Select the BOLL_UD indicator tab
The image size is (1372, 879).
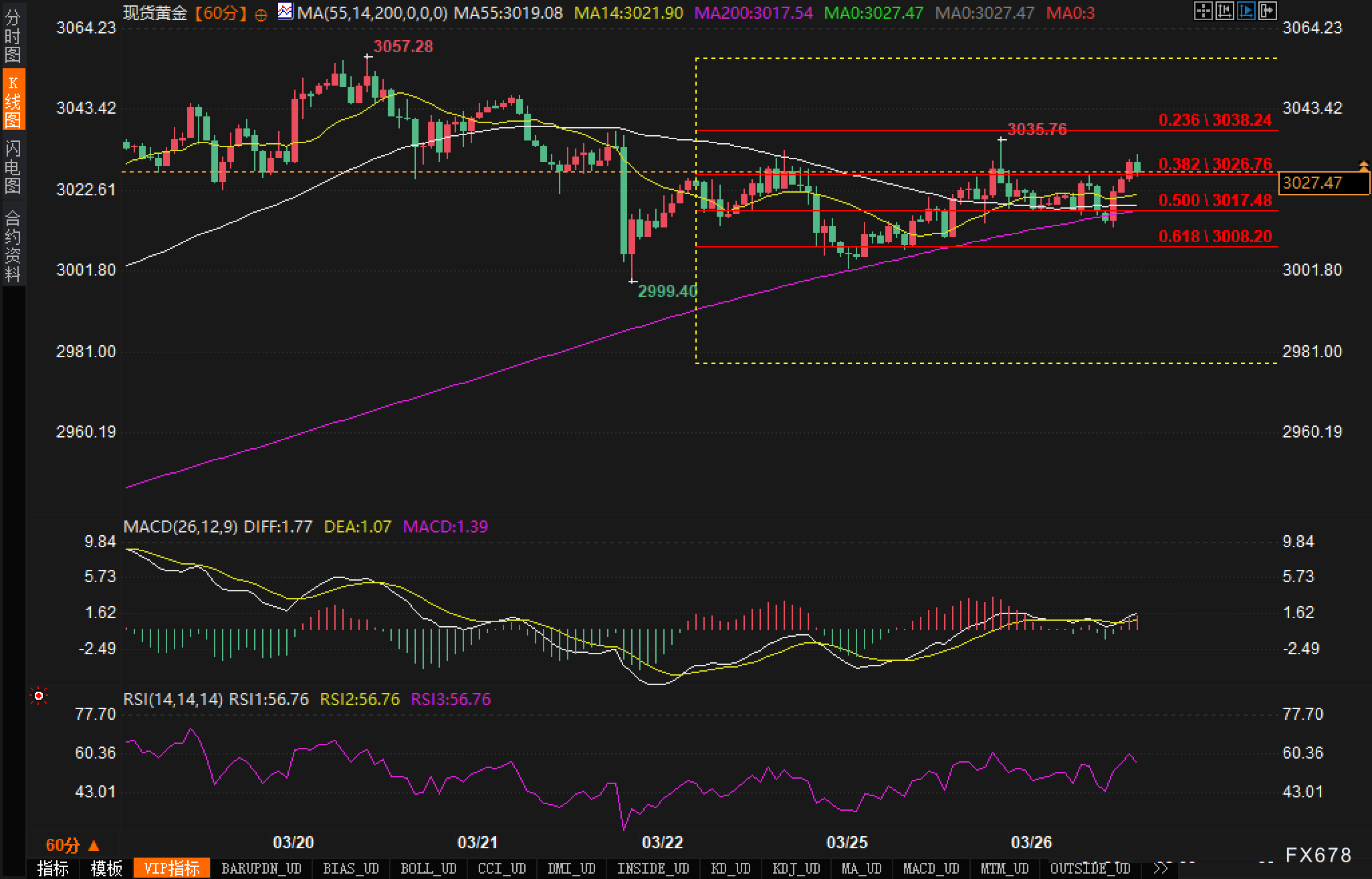point(428,868)
